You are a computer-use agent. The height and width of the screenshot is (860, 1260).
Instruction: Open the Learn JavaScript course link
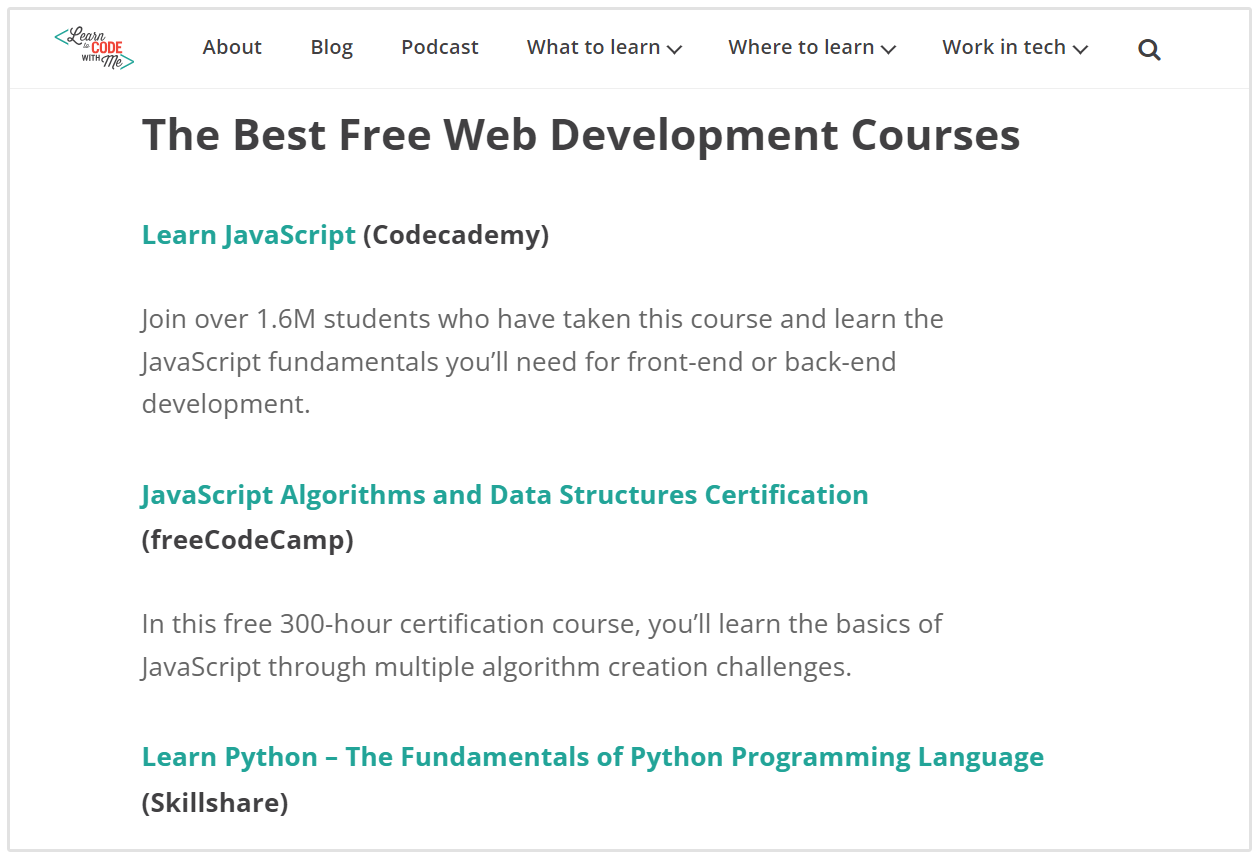(248, 235)
